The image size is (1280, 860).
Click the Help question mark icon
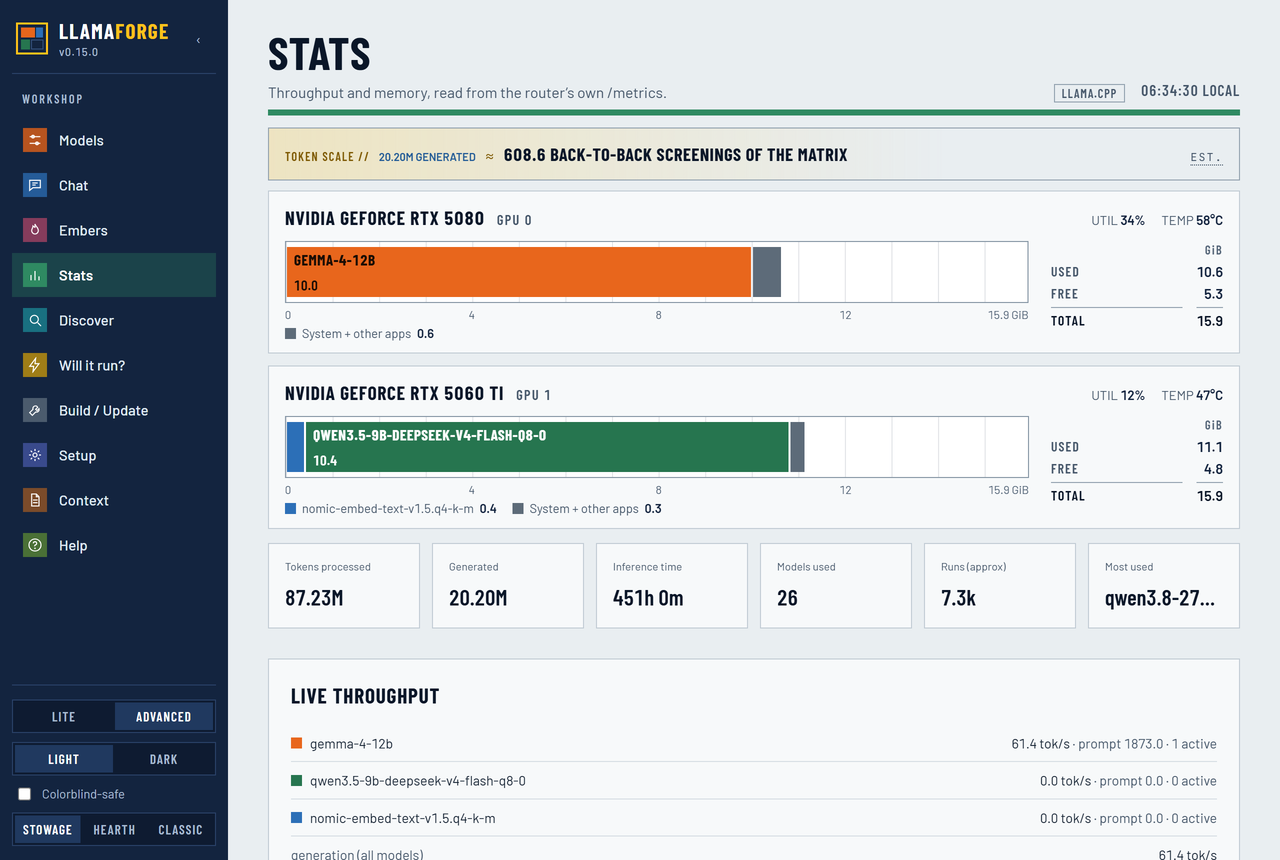point(35,545)
